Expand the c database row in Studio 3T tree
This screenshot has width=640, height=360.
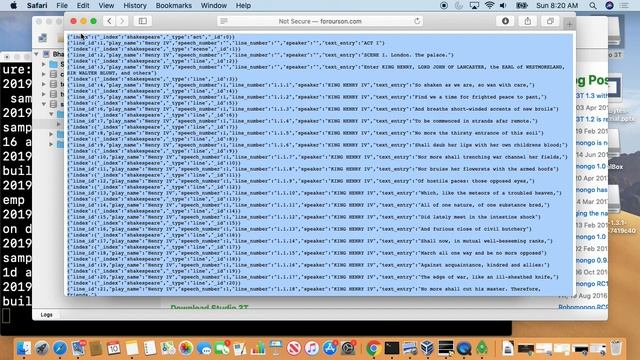click(44, 74)
